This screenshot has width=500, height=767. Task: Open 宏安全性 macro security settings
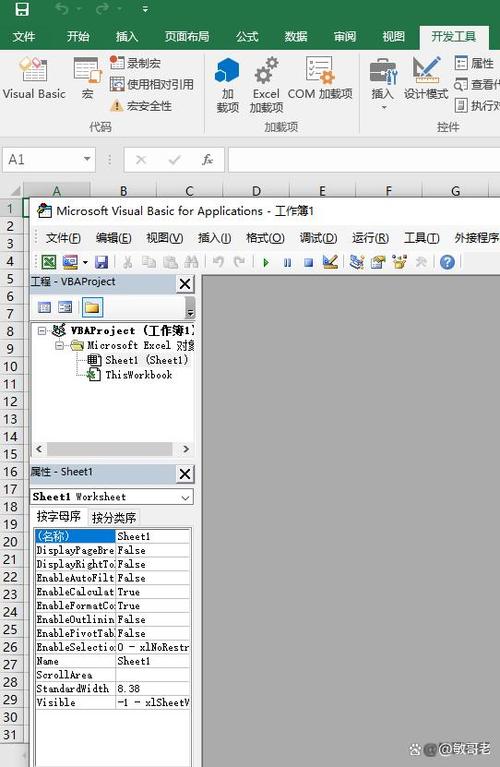click(x=141, y=106)
